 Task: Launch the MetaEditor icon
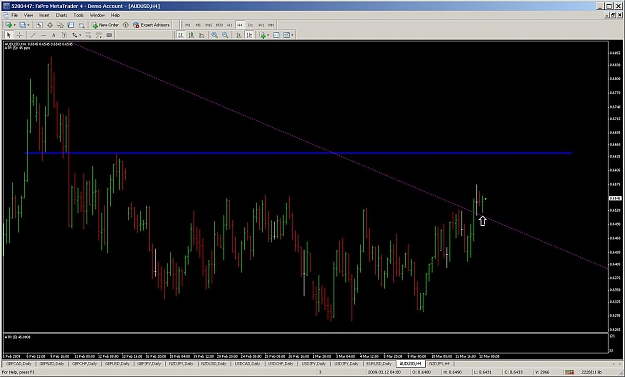[x=126, y=25]
